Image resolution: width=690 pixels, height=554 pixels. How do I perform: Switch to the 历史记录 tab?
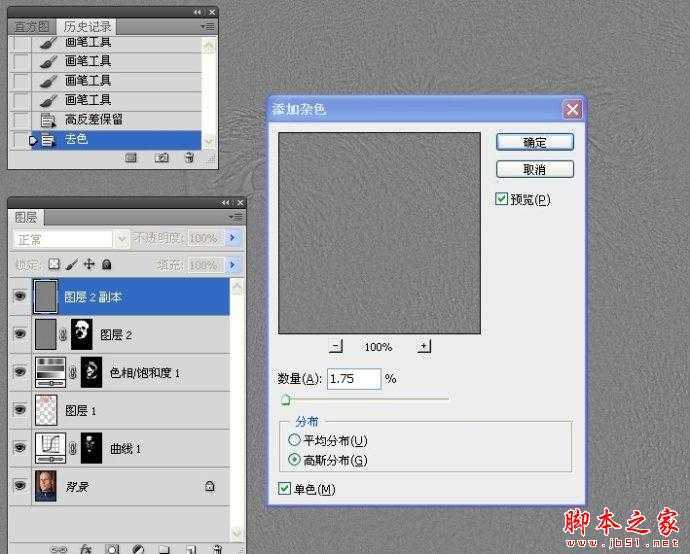87,26
